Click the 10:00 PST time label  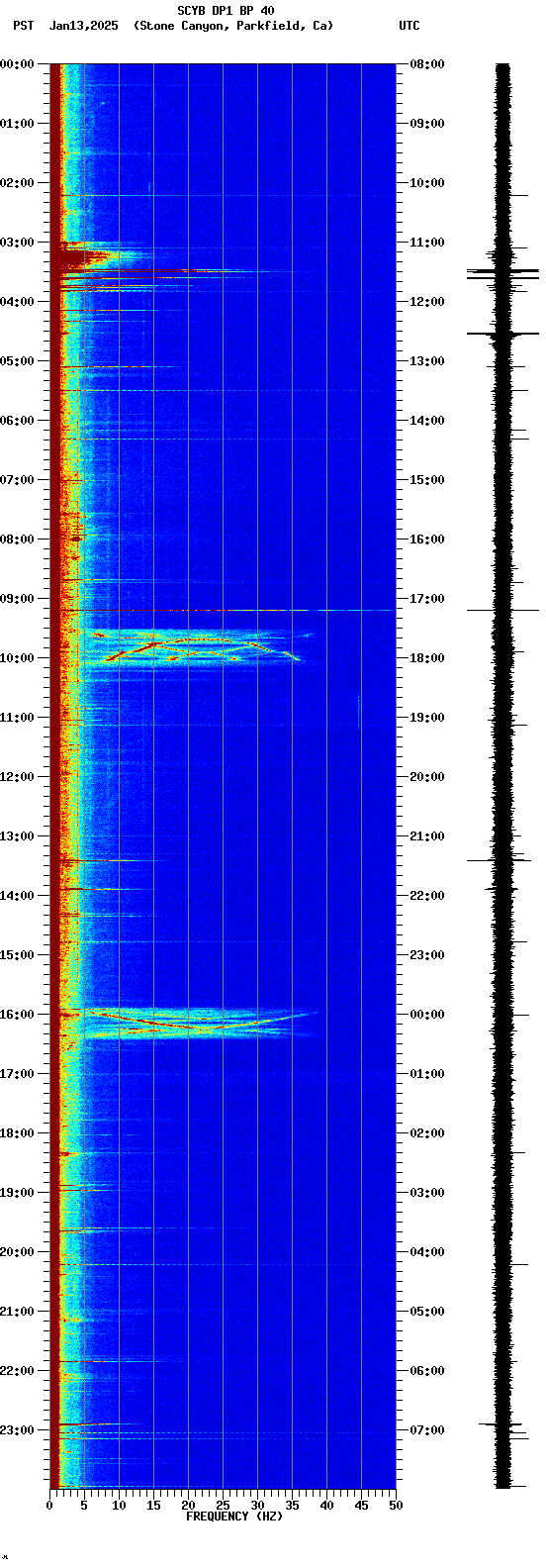pyautogui.click(x=17, y=658)
